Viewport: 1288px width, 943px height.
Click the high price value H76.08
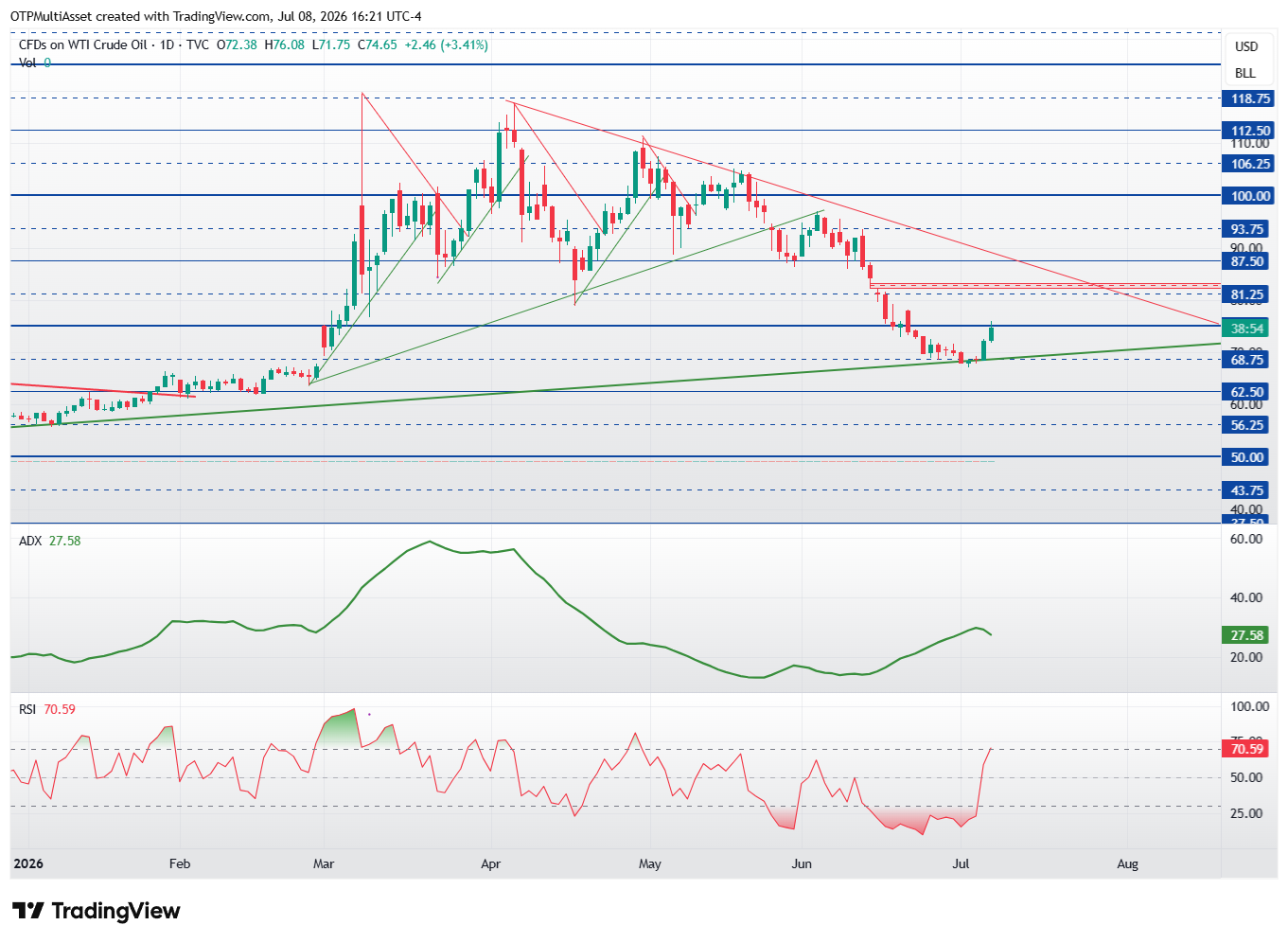(x=284, y=44)
